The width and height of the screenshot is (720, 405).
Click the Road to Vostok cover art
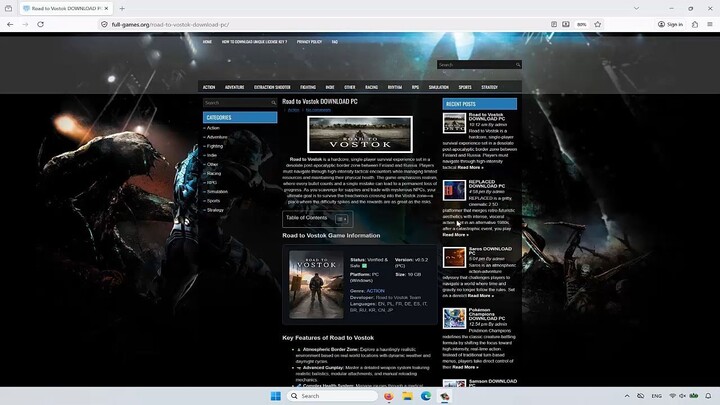(x=316, y=284)
